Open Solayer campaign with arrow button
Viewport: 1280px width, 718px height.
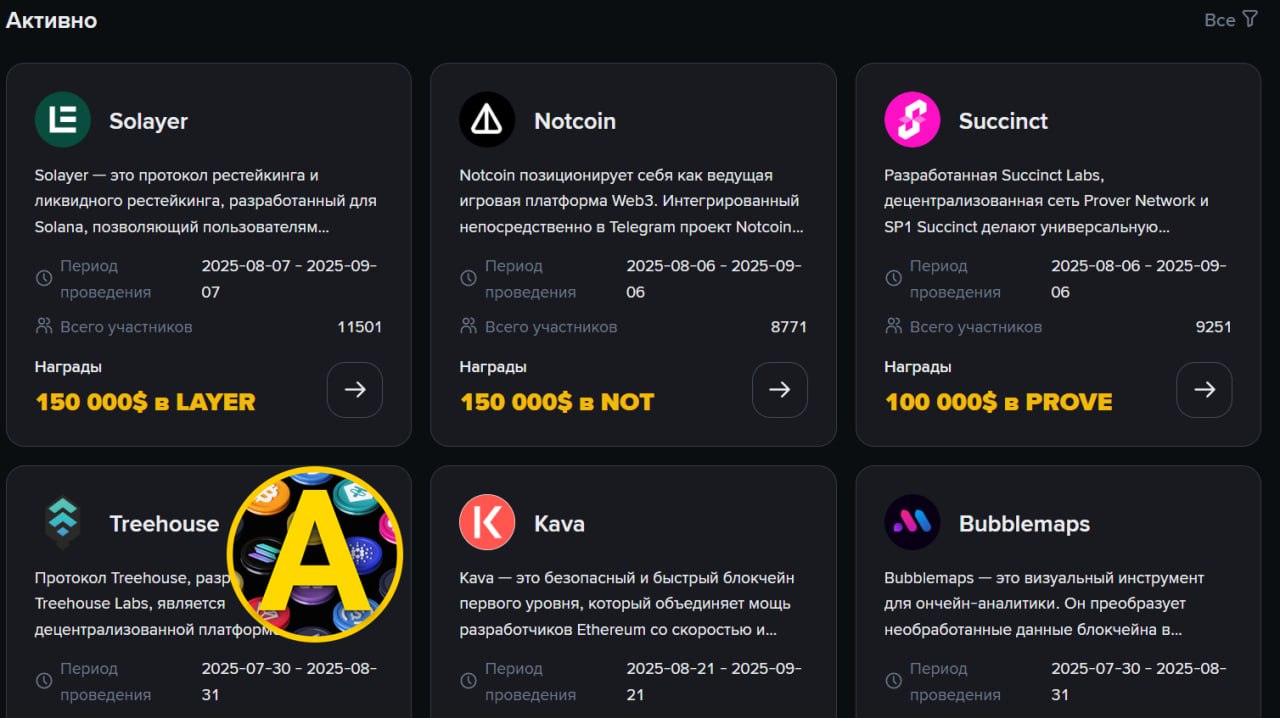355,390
